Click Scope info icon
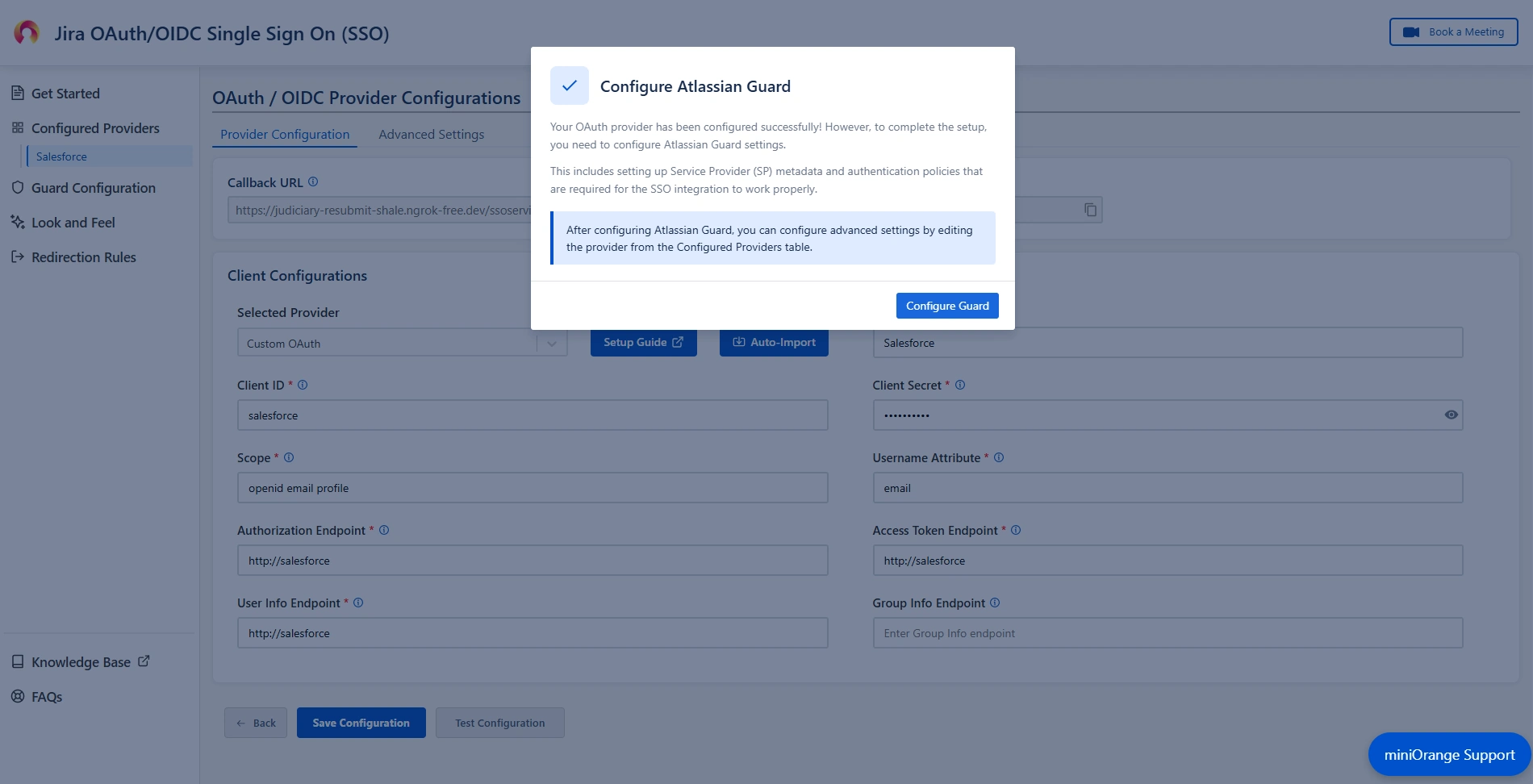Screen dimensions: 1533x784 [x=289, y=458]
